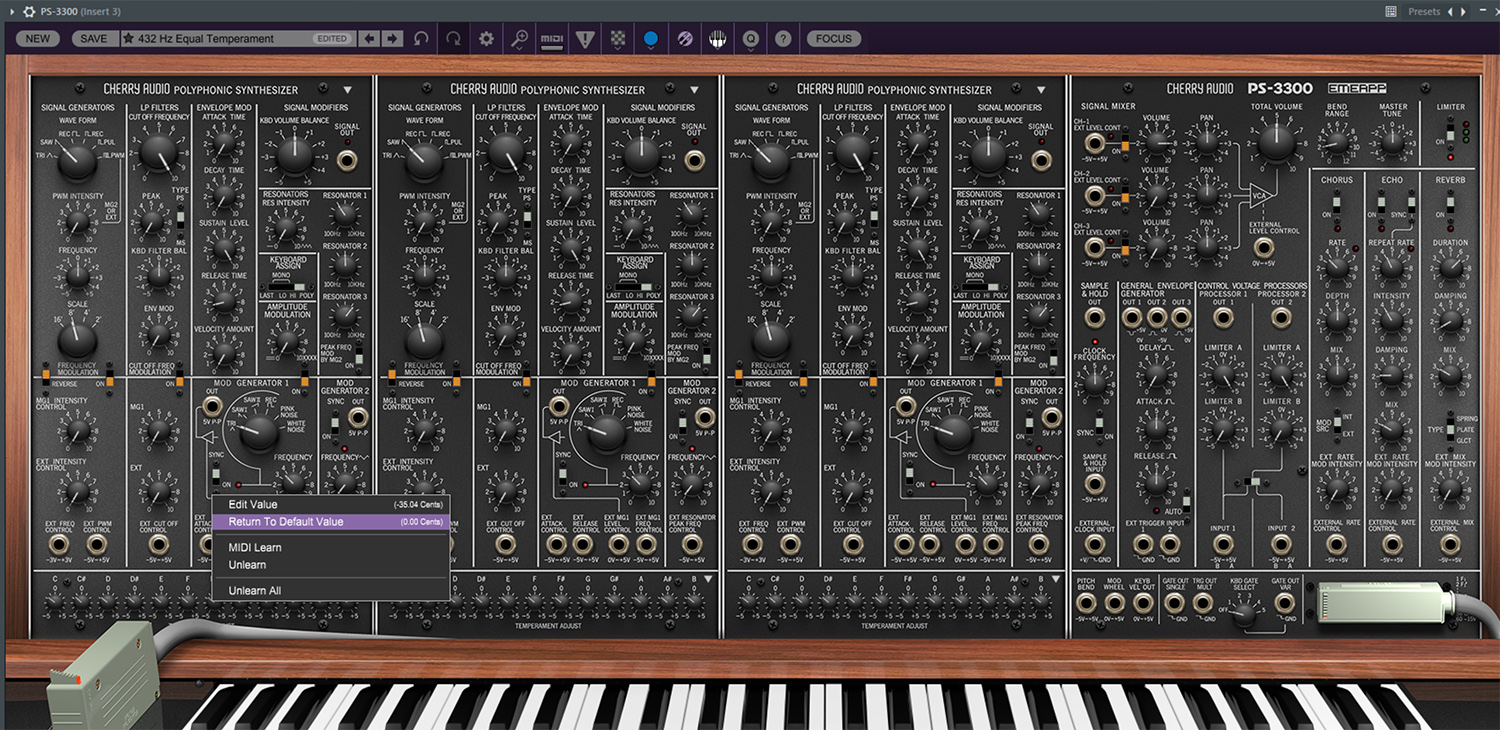This screenshot has width=1500, height=730.
Task: Click the Bend Range knob
Action: point(1337,145)
